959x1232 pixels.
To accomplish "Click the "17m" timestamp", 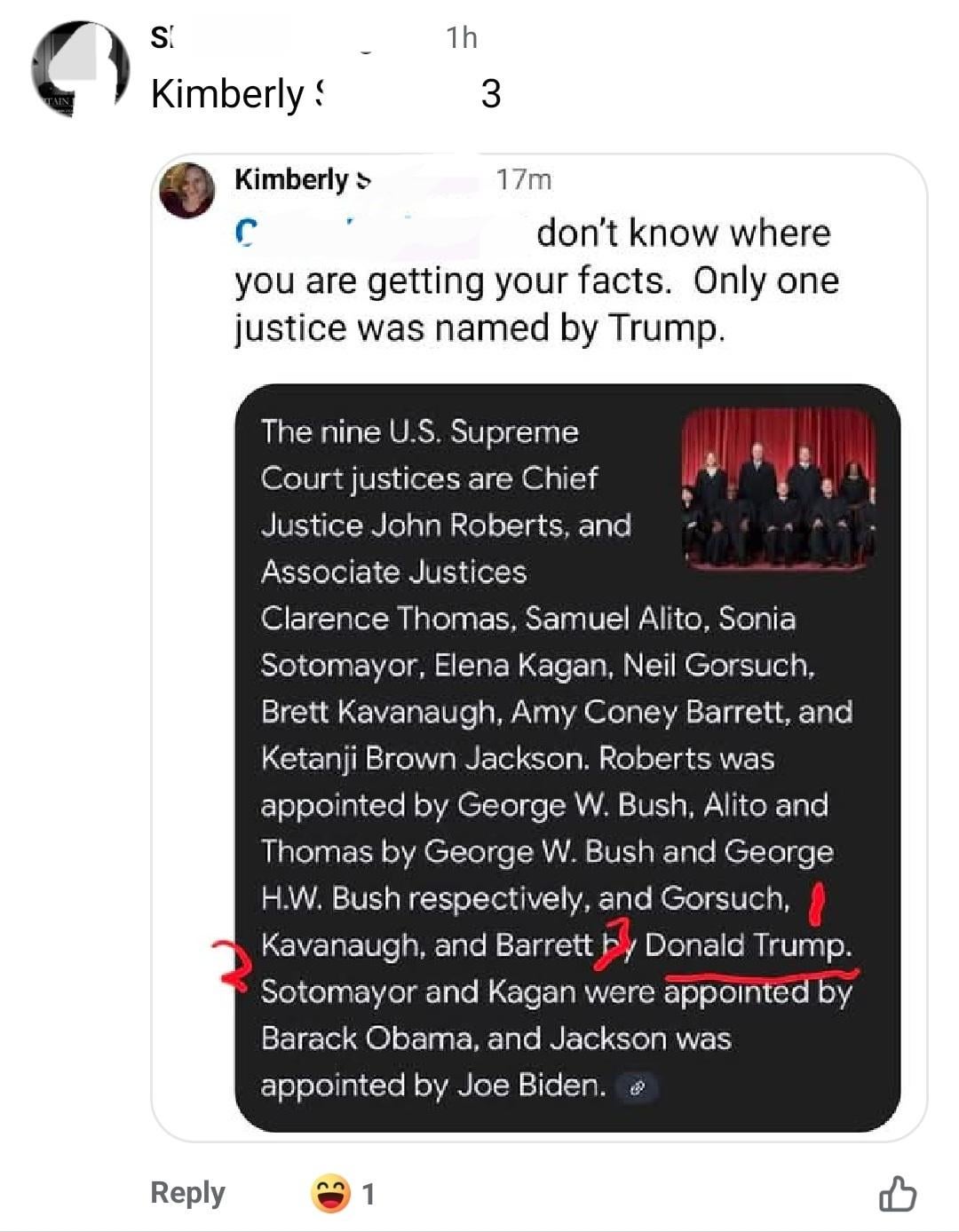I will [524, 180].
